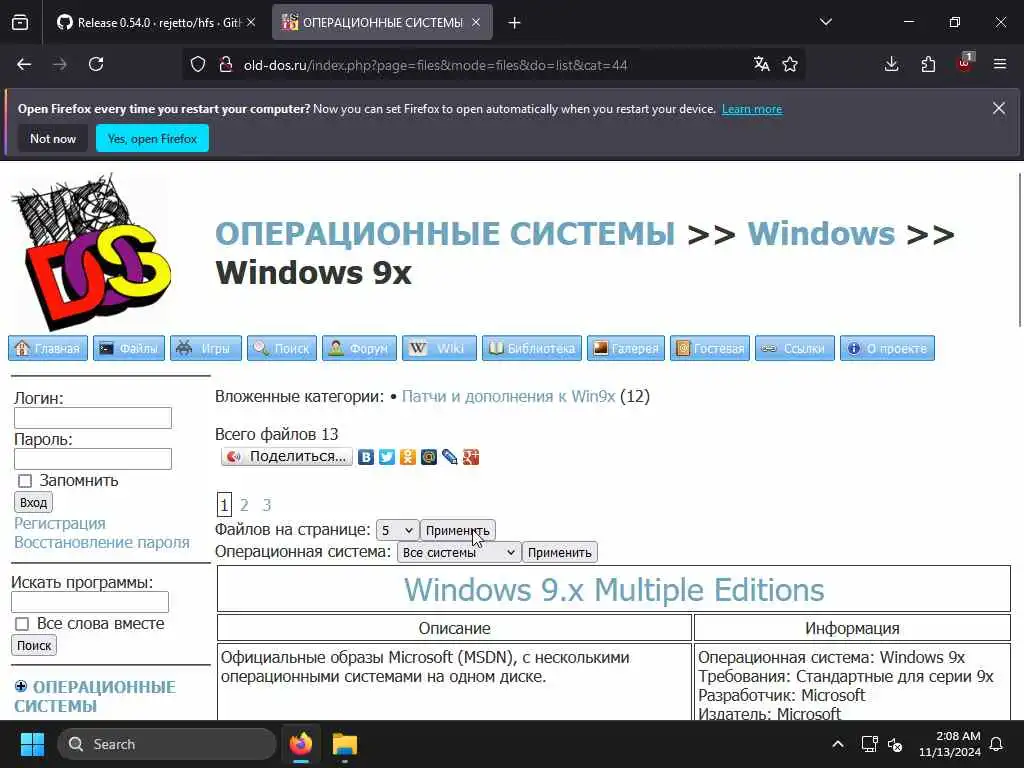
Task: Focus the Логин input field
Action: (93, 418)
